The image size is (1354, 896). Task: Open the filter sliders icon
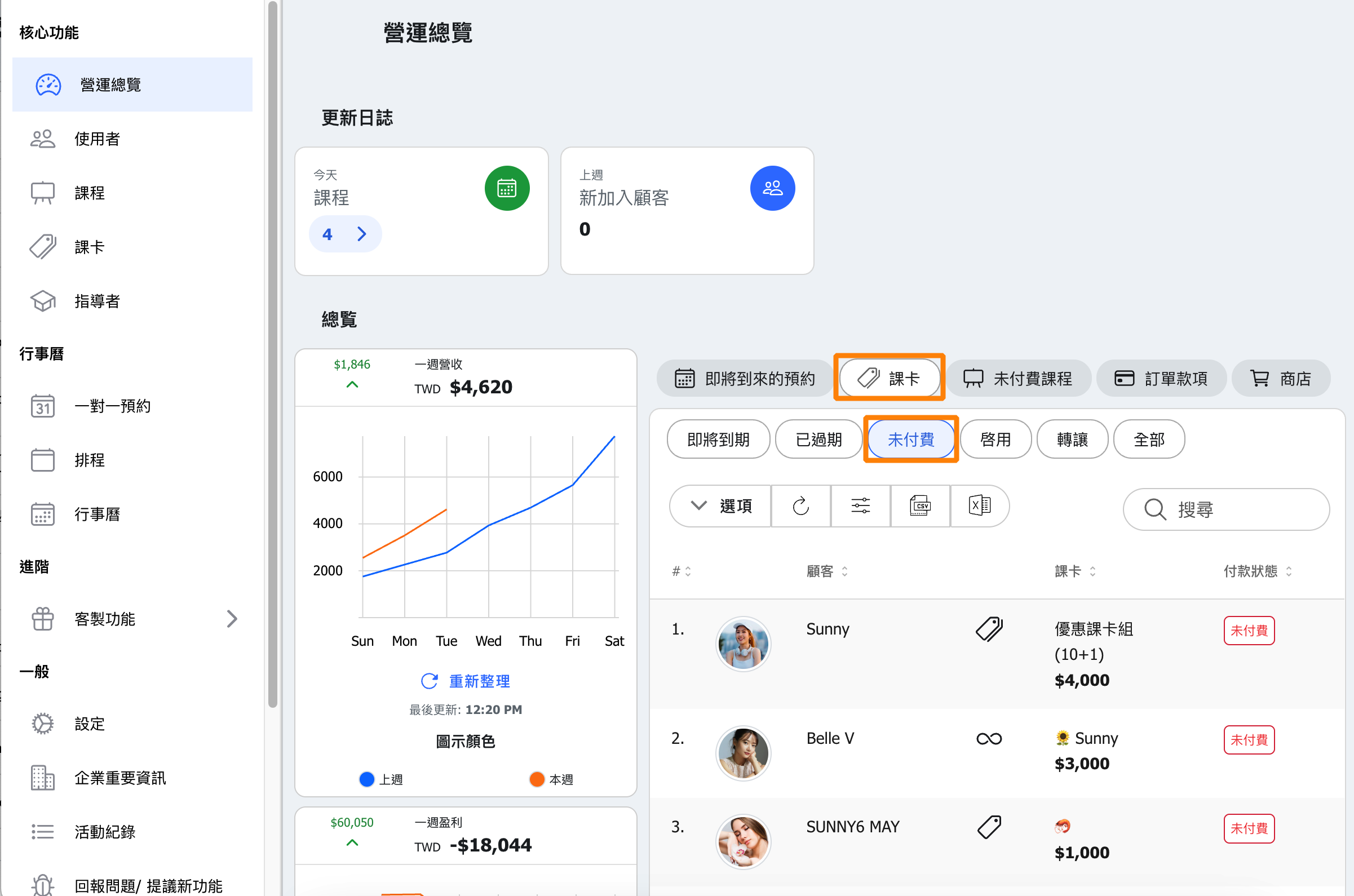(x=860, y=505)
